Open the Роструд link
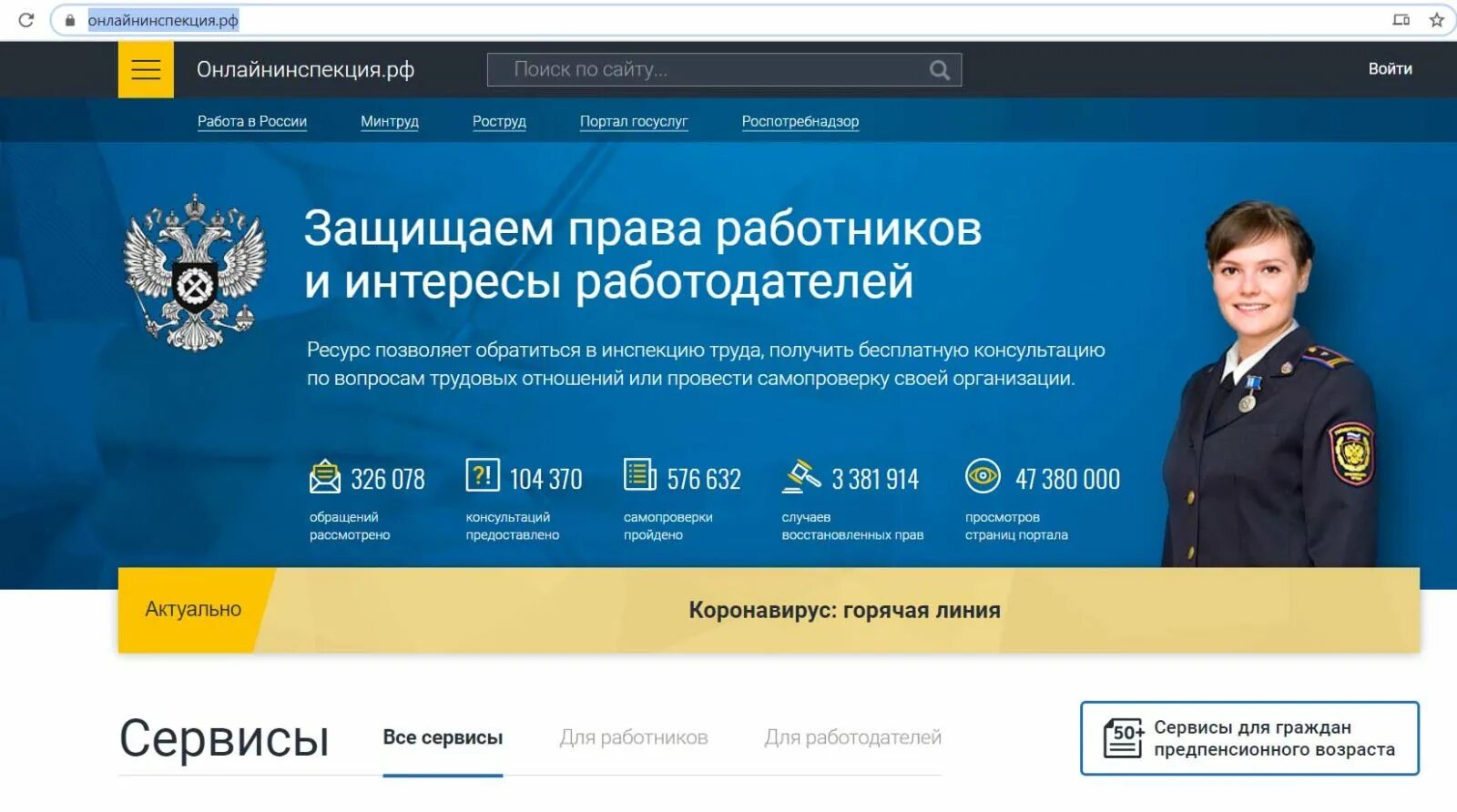This screenshot has height=812, width=1457. click(x=499, y=121)
